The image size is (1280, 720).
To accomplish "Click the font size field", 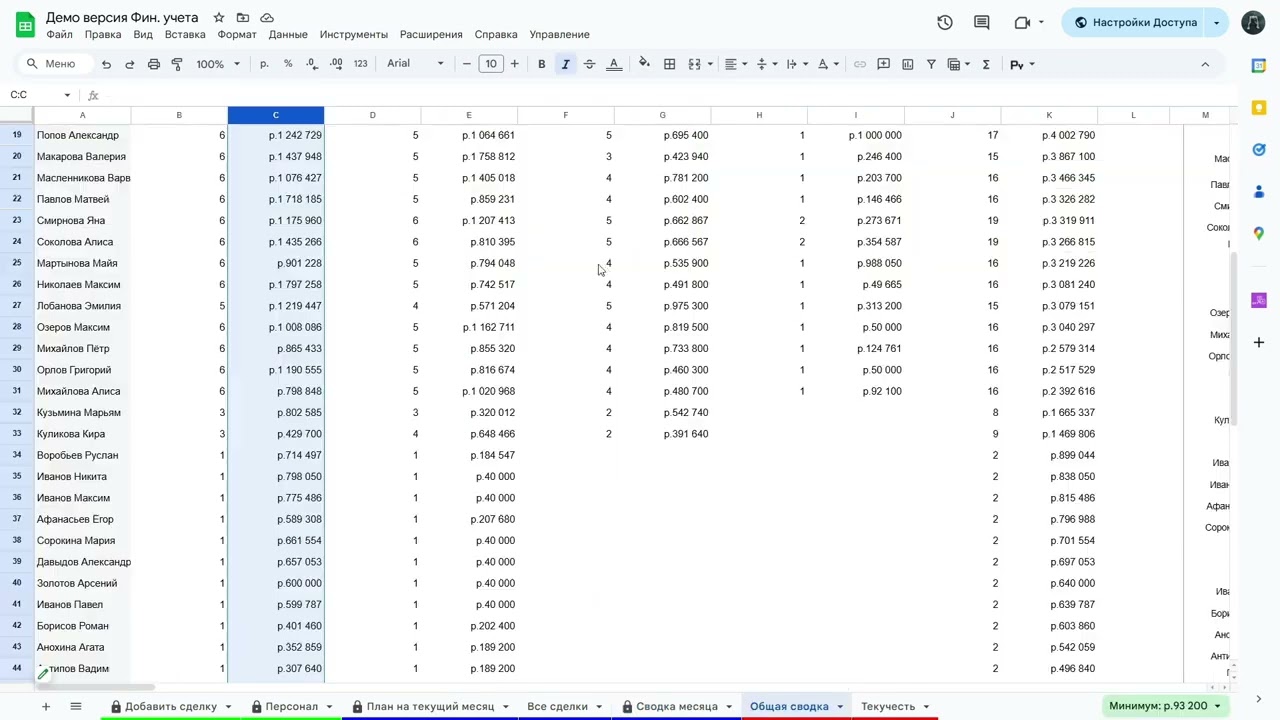I will tap(491, 64).
